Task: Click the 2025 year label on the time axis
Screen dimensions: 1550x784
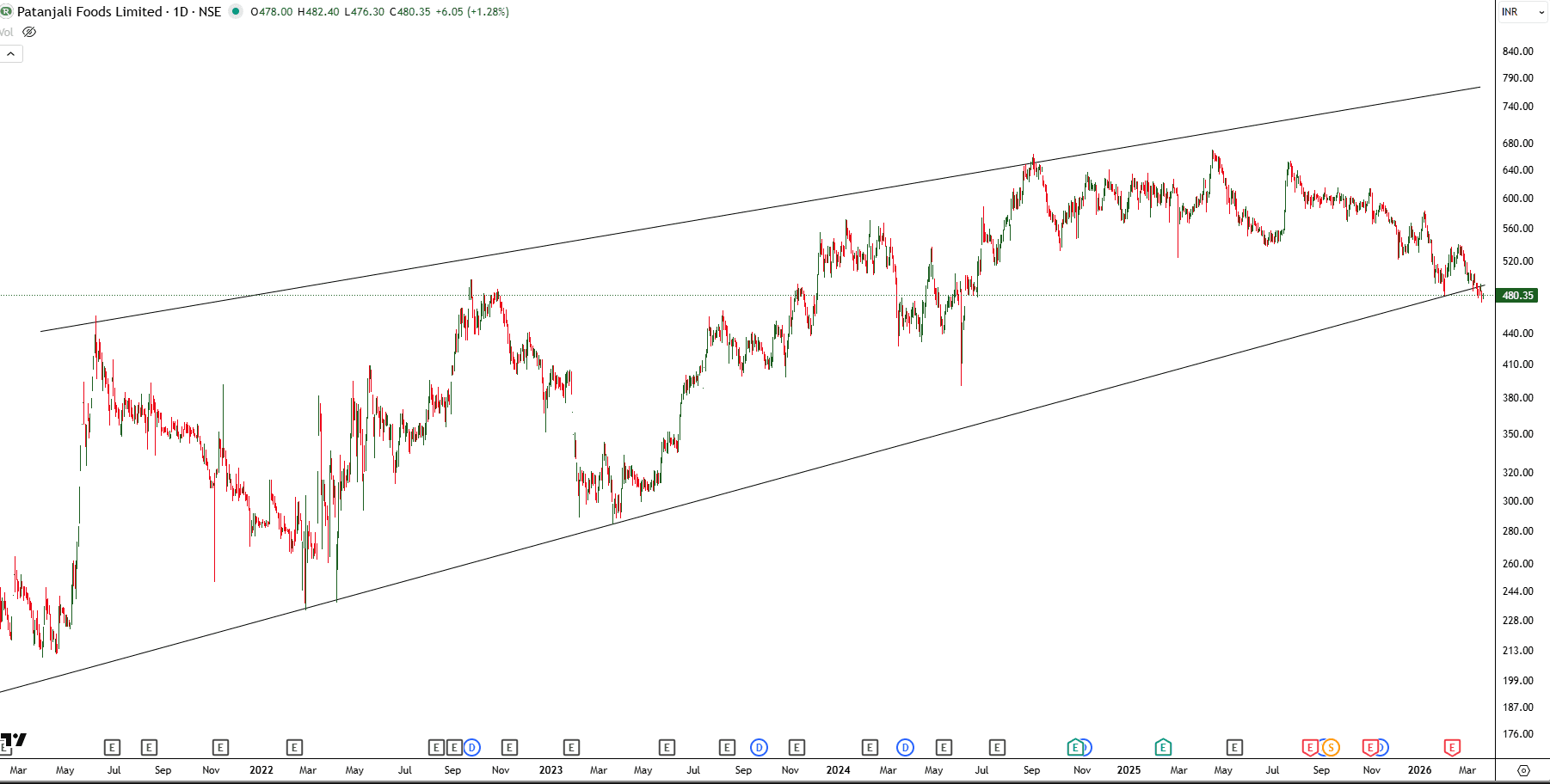Action: [x=1129, y=770]
